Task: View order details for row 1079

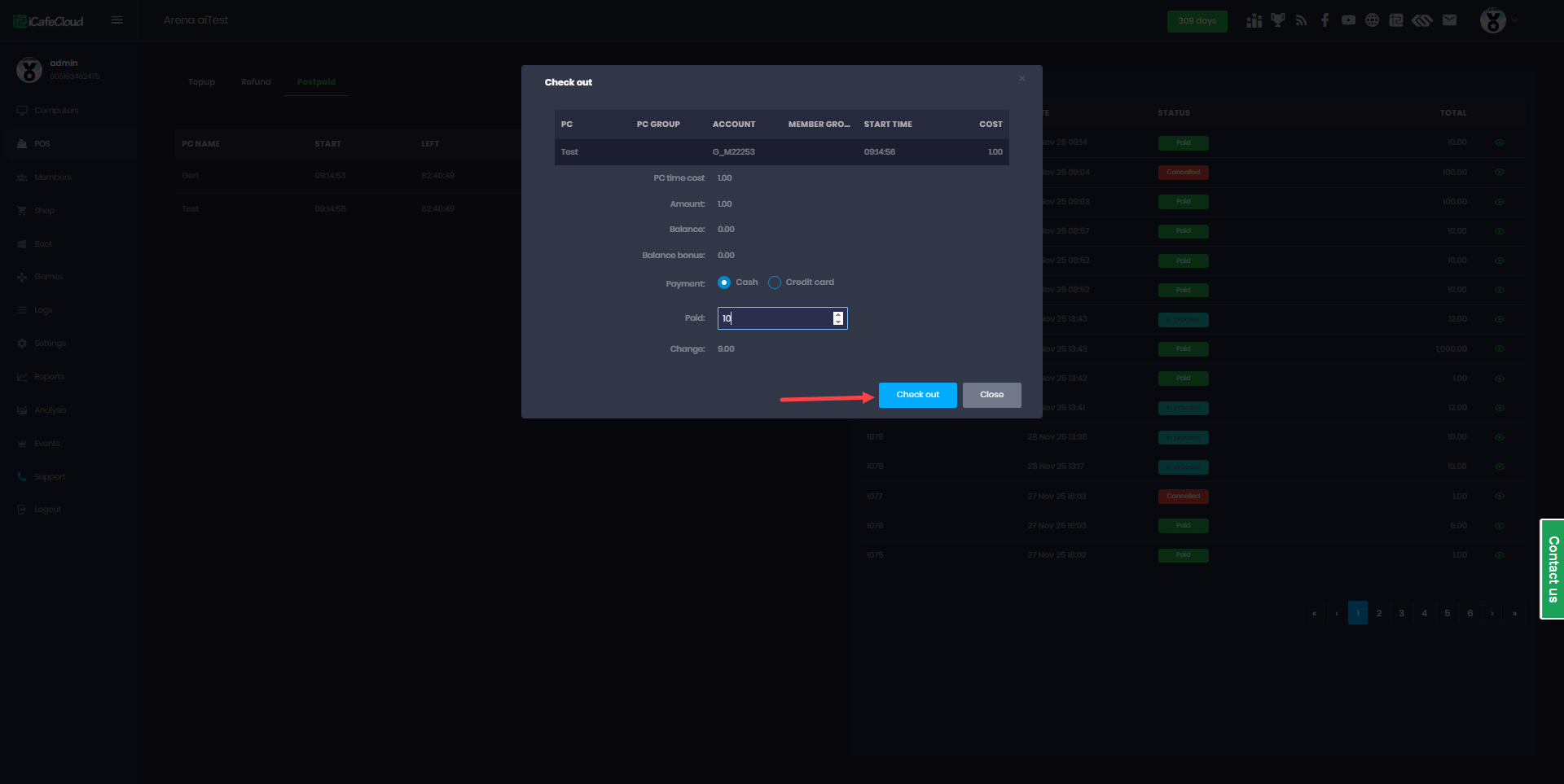Action: pos(1500,437)
